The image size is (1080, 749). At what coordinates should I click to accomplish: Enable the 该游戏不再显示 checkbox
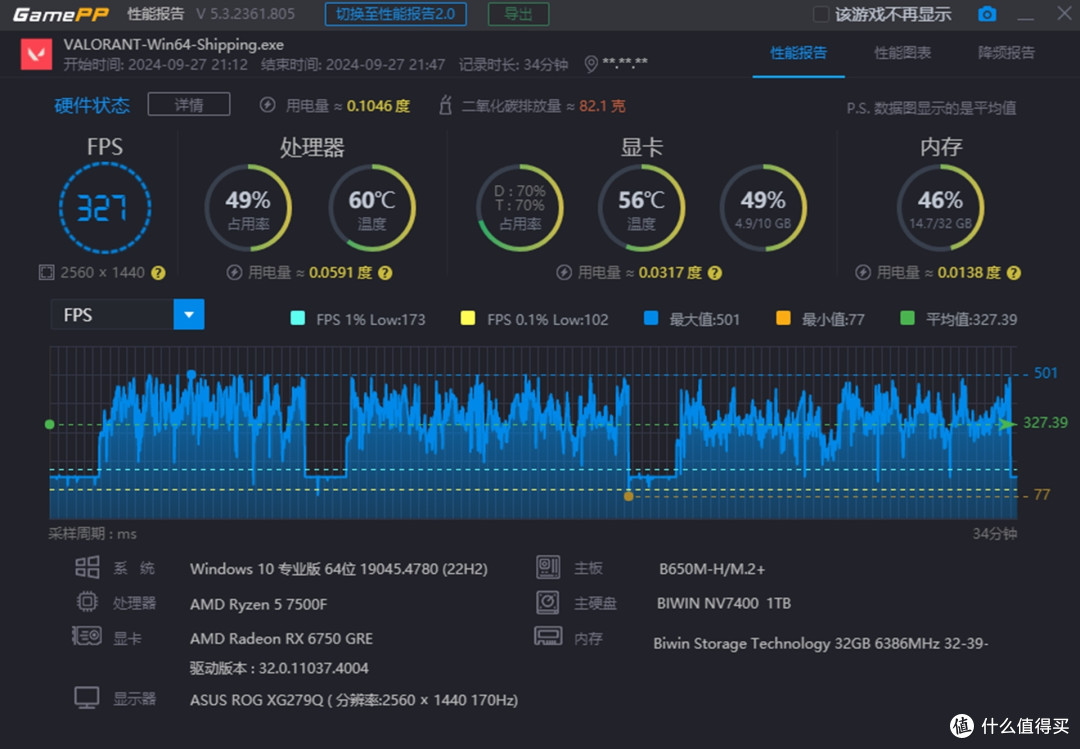pyautogui.click(x=820, y=14)
